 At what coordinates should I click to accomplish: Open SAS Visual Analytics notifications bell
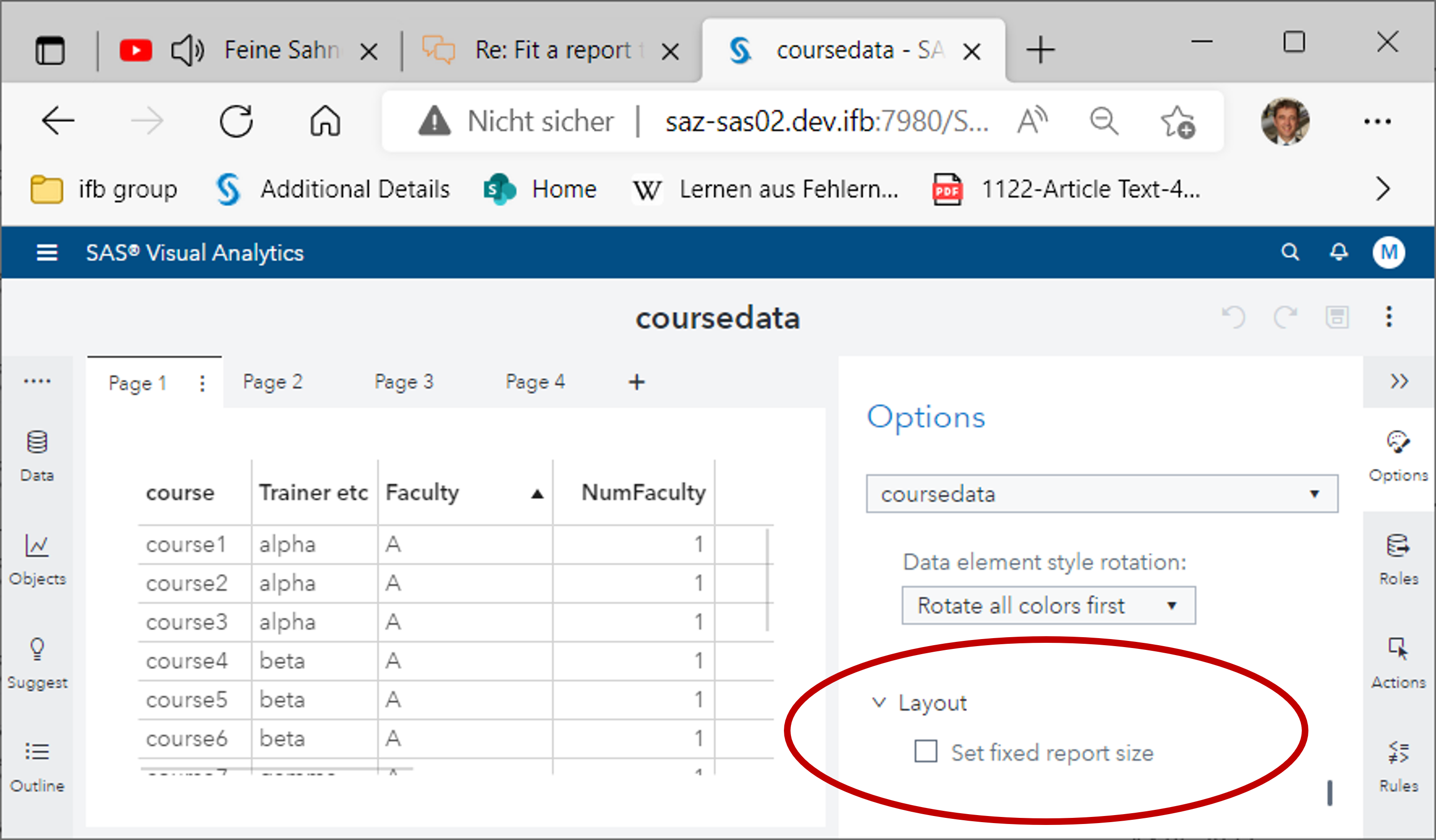pyautogui.click(x=1339, y=252)
